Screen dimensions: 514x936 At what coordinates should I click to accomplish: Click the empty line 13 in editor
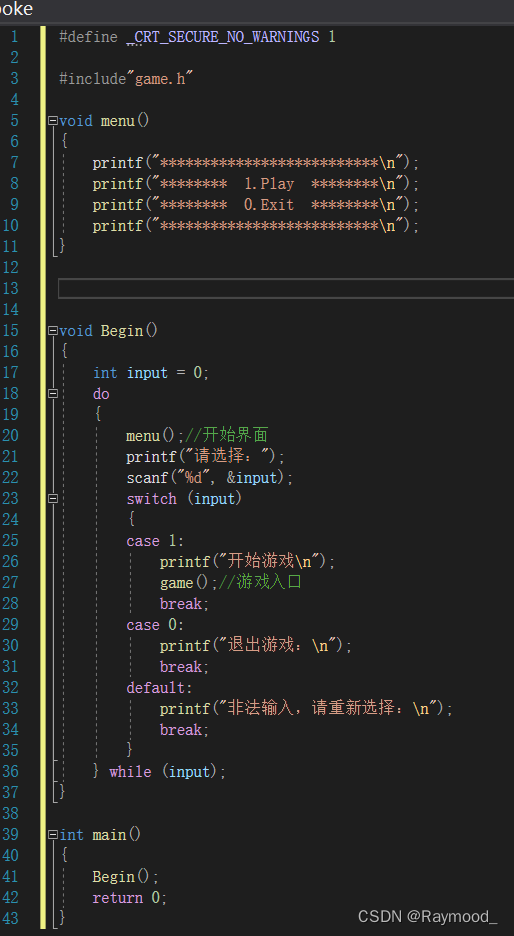point(285,288)
